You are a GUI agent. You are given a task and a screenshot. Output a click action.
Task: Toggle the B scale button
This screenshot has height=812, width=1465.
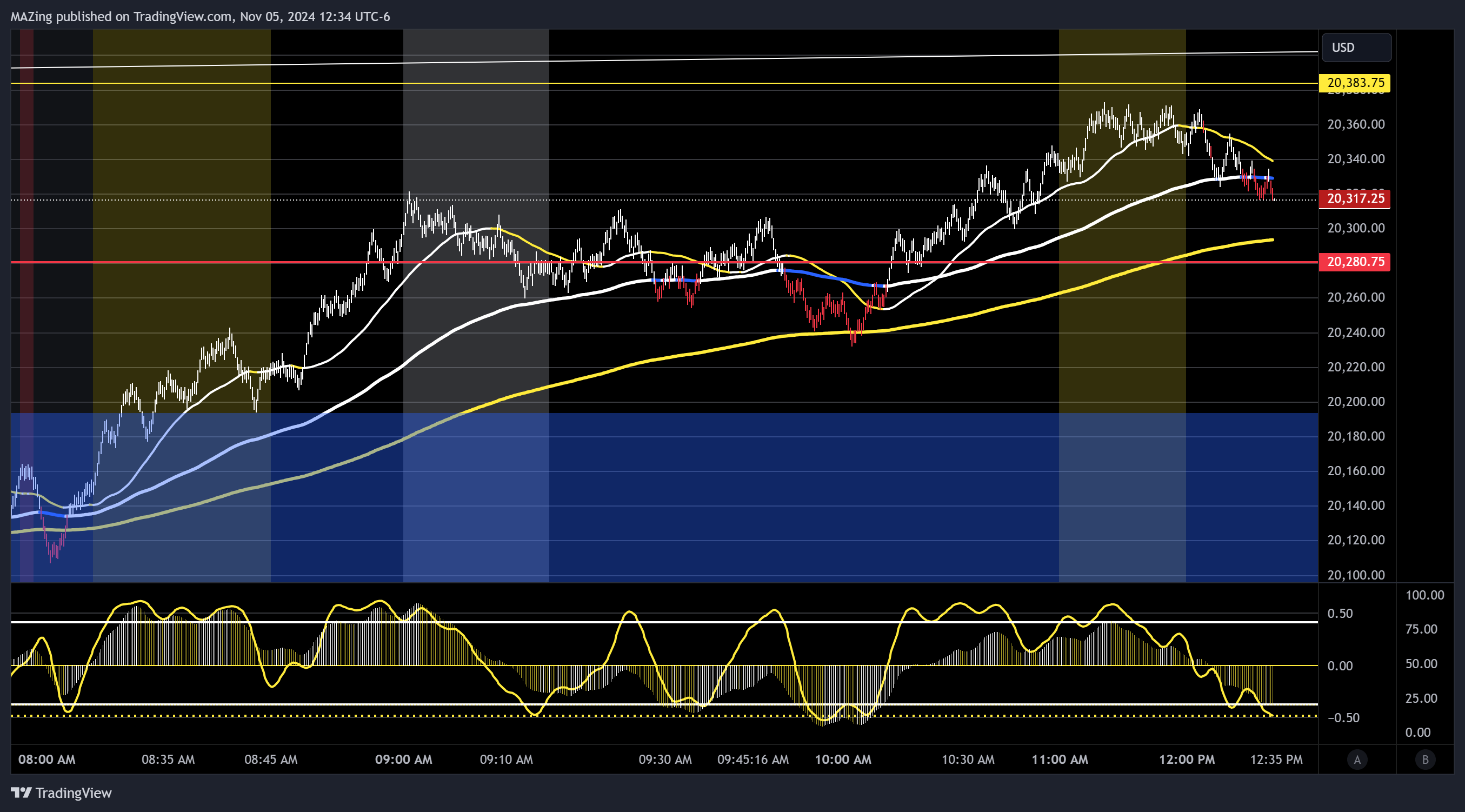(x=1425, y=760)
